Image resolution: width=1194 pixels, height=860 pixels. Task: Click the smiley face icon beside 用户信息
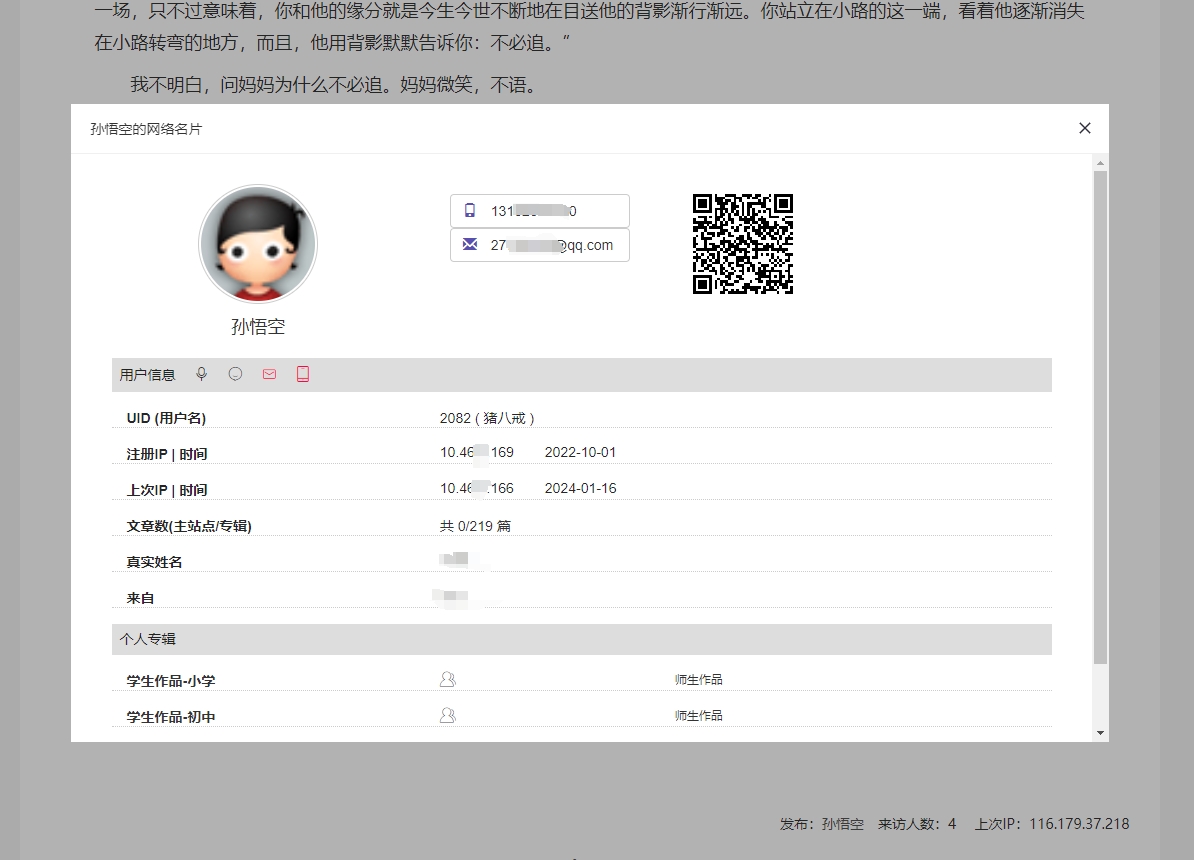click(x=235, y=374)
